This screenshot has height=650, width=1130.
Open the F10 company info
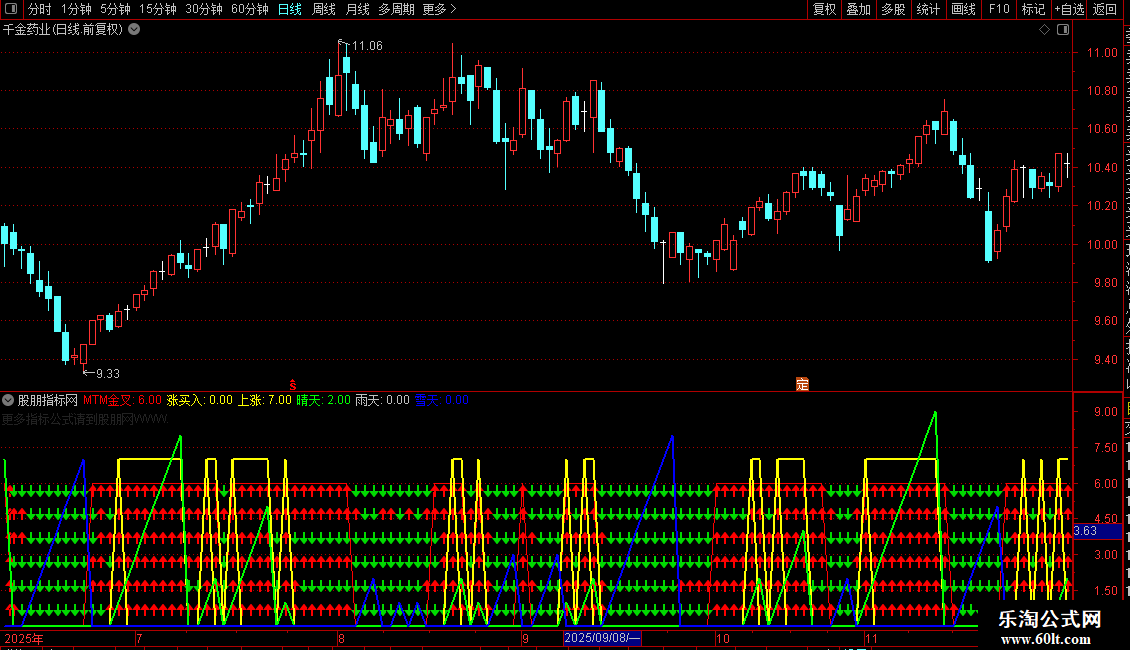pos(999,9)
